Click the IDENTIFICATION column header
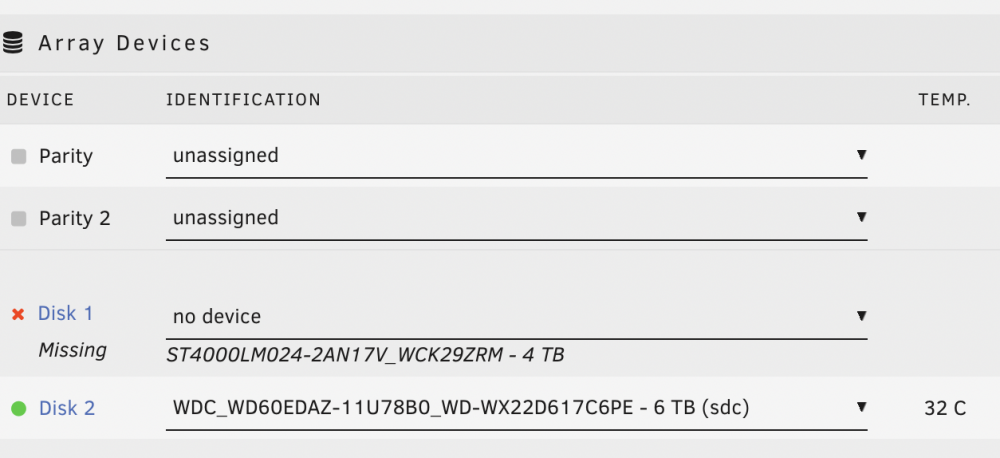Image resolution: width=1000 pixels, height=458 pixels. 243,100
